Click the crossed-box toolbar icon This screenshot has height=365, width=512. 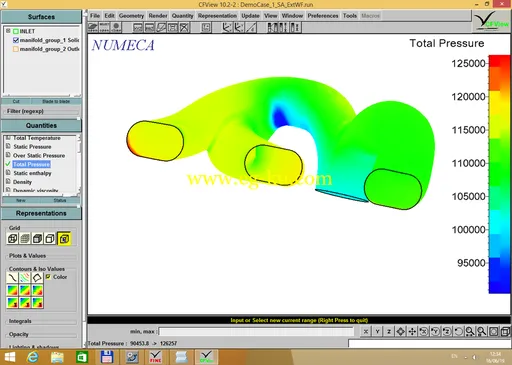(x=185, y=27)
